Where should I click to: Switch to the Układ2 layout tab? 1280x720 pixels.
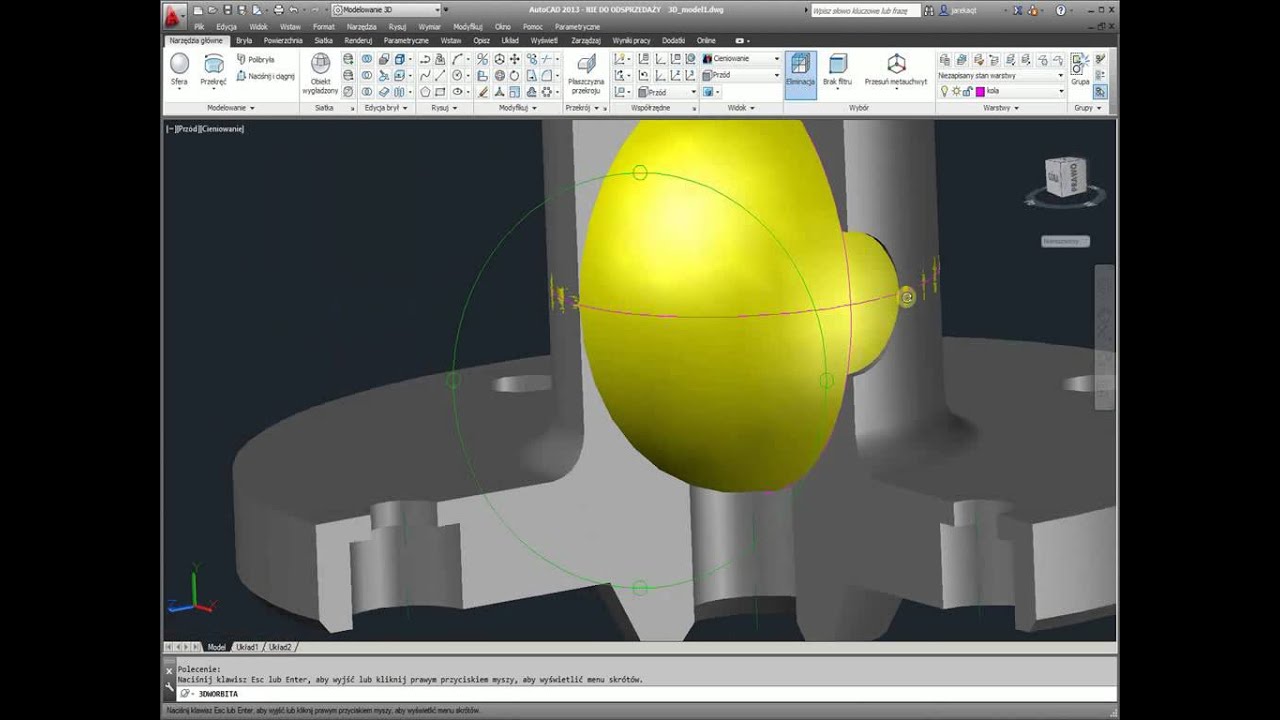click(280, 647)
